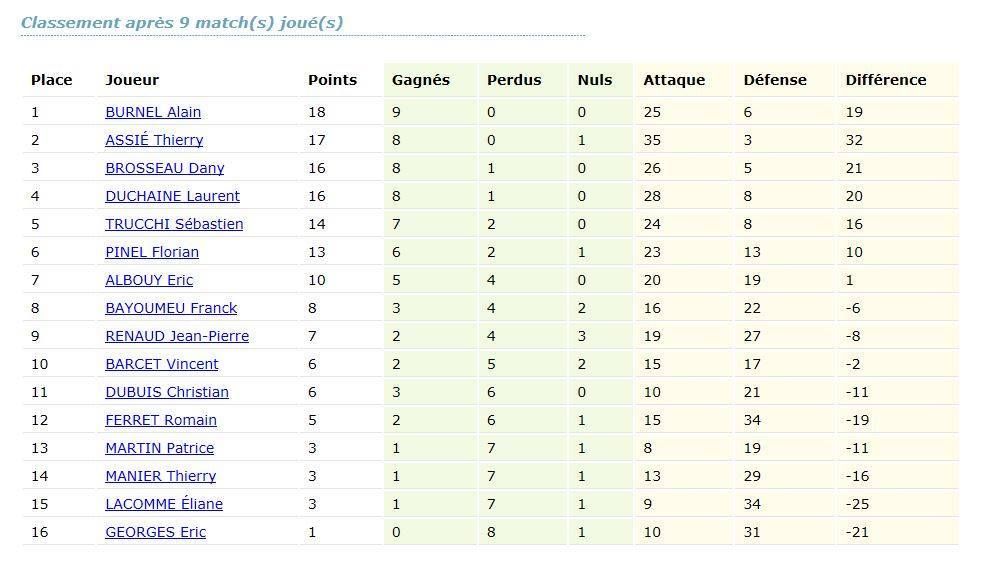Click BAYOUMEU Franck name link
The height and width of the screenshot is (563, 1008).
click(171, 308)
